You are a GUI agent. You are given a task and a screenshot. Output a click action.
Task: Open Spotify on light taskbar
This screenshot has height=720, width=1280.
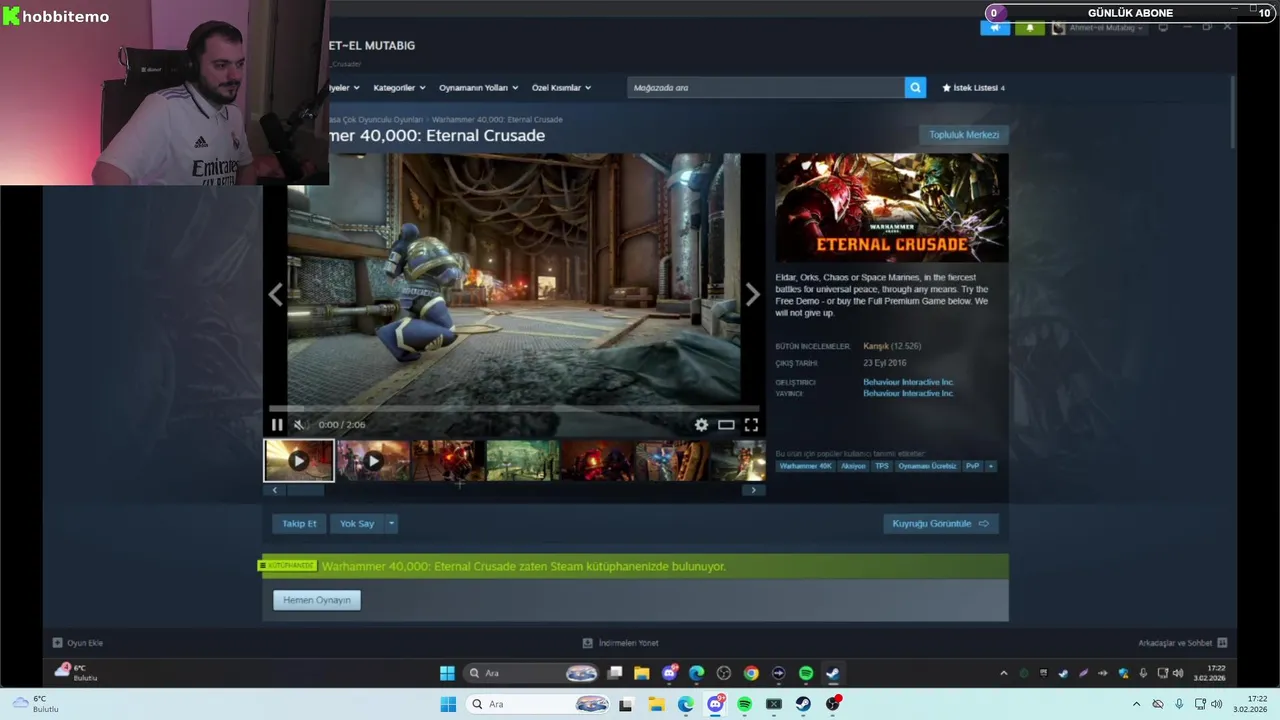(x=744, y=705)
